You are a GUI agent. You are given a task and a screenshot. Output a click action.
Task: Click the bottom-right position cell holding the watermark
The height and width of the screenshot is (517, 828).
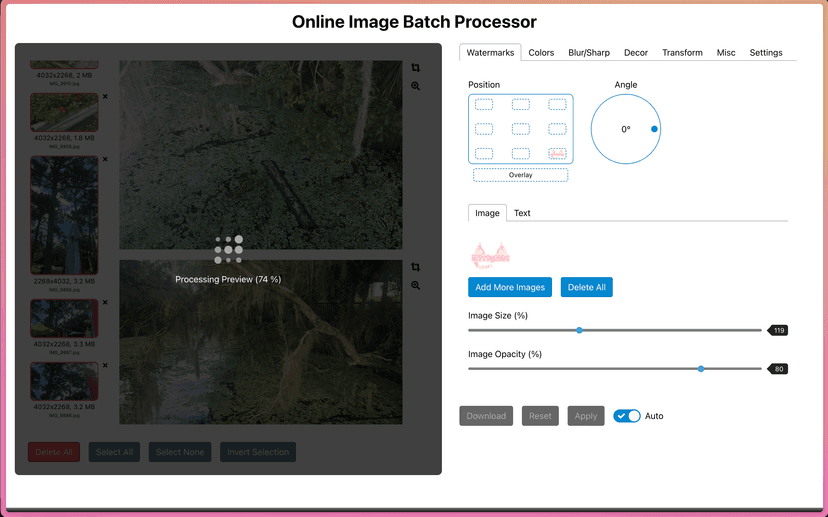click(x=557, y=154)
